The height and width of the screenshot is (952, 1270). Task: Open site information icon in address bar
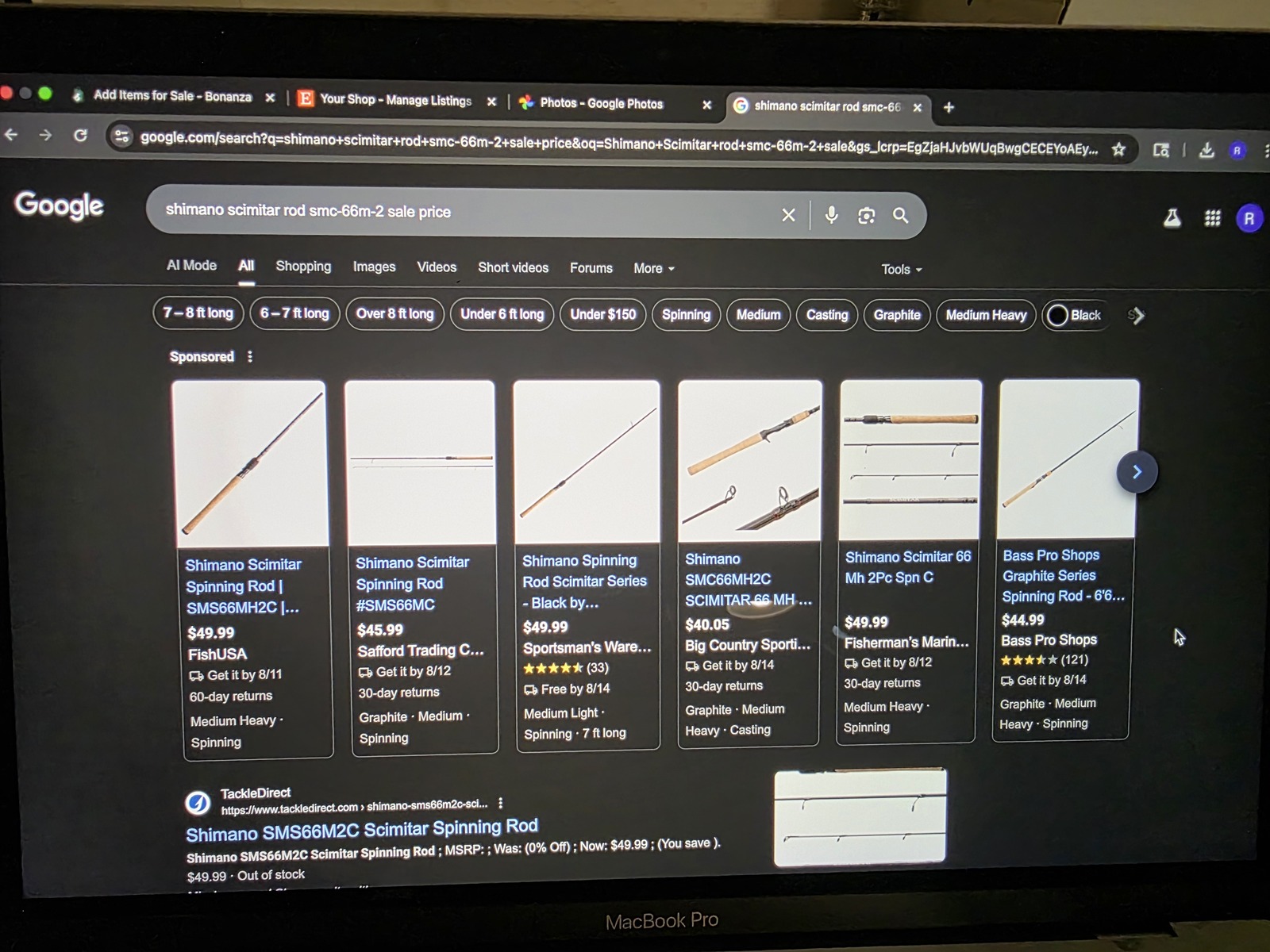click(121, 136)
